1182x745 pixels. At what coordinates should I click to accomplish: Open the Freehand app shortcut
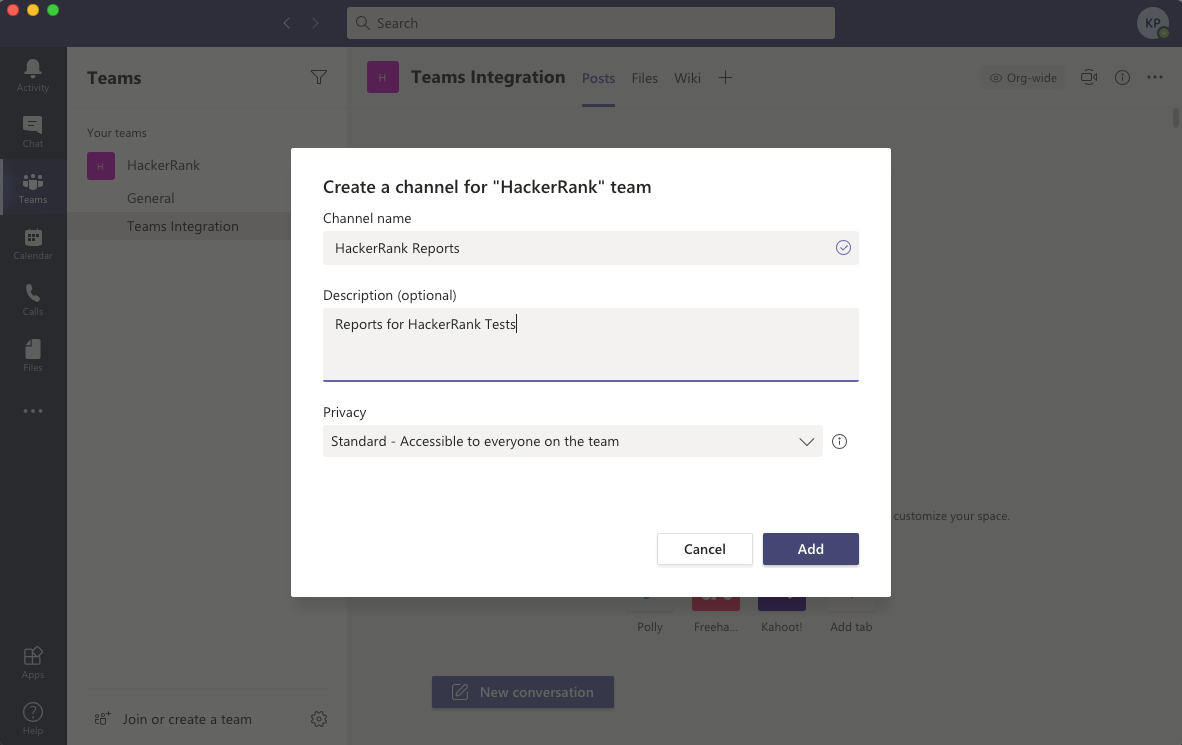(x=716, y=615)
